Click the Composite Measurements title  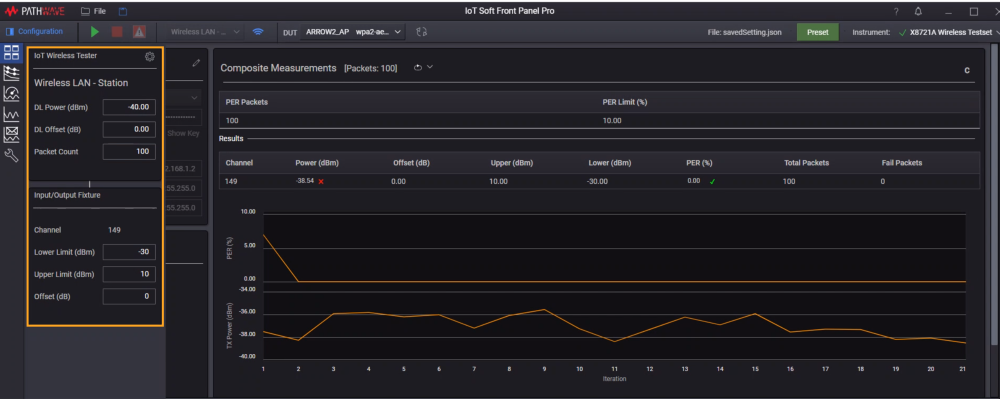pyautogui.click(x=278, y=68)
